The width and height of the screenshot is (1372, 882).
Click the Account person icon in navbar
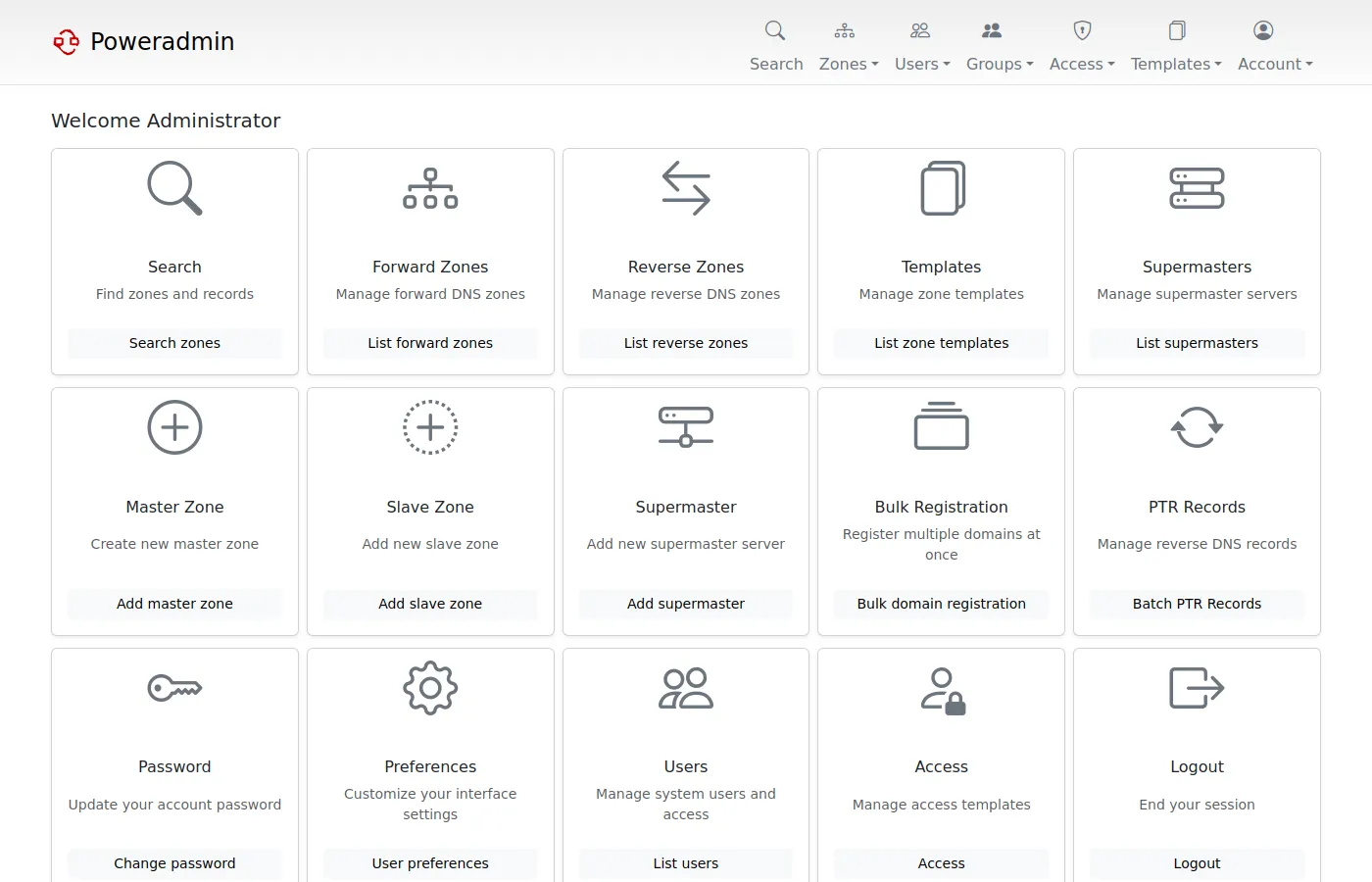(1263, 30)
